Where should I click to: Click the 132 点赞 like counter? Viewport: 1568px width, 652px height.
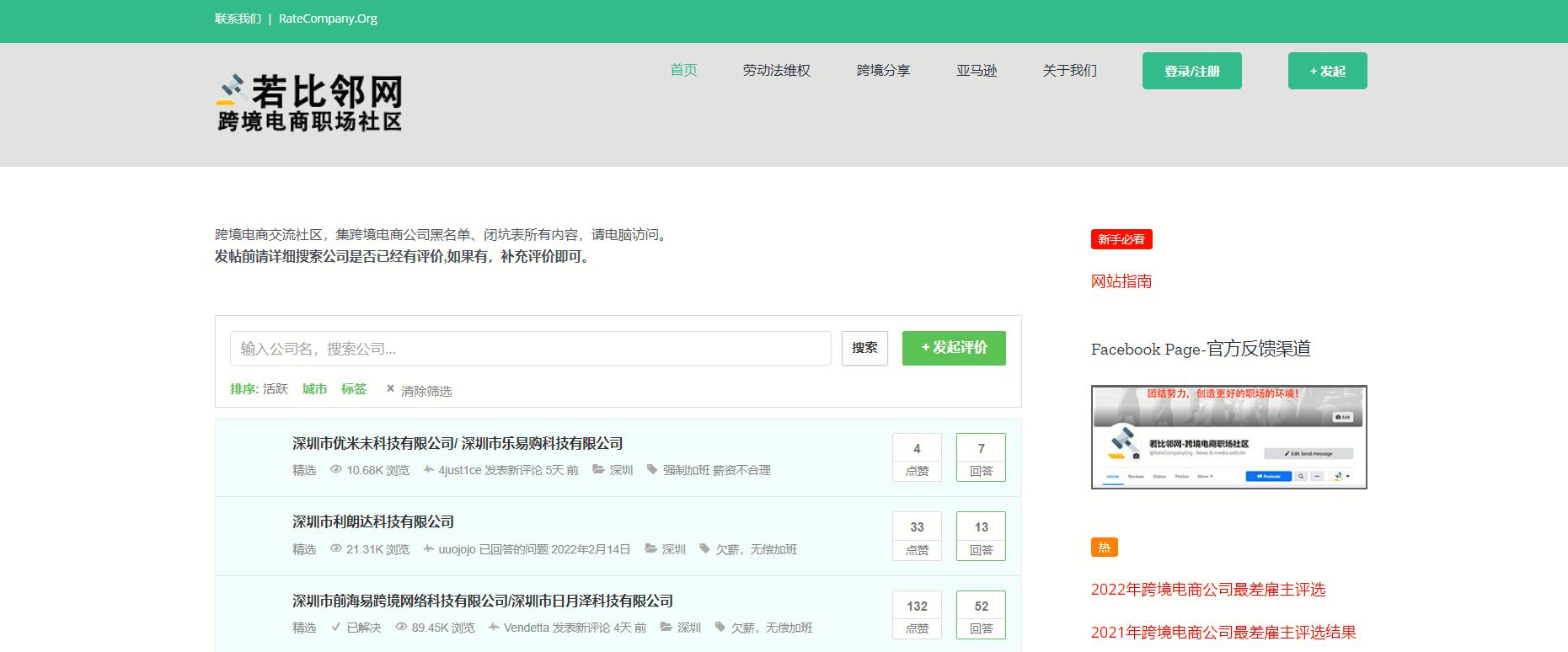(917, 615)
